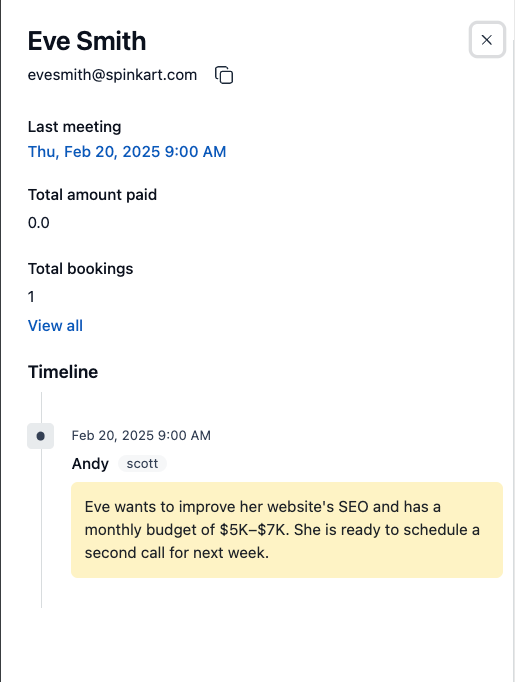515x682 pixels.
Task: Open the last meeting Thu, Feb 20 link
Action: pos(127,152)
